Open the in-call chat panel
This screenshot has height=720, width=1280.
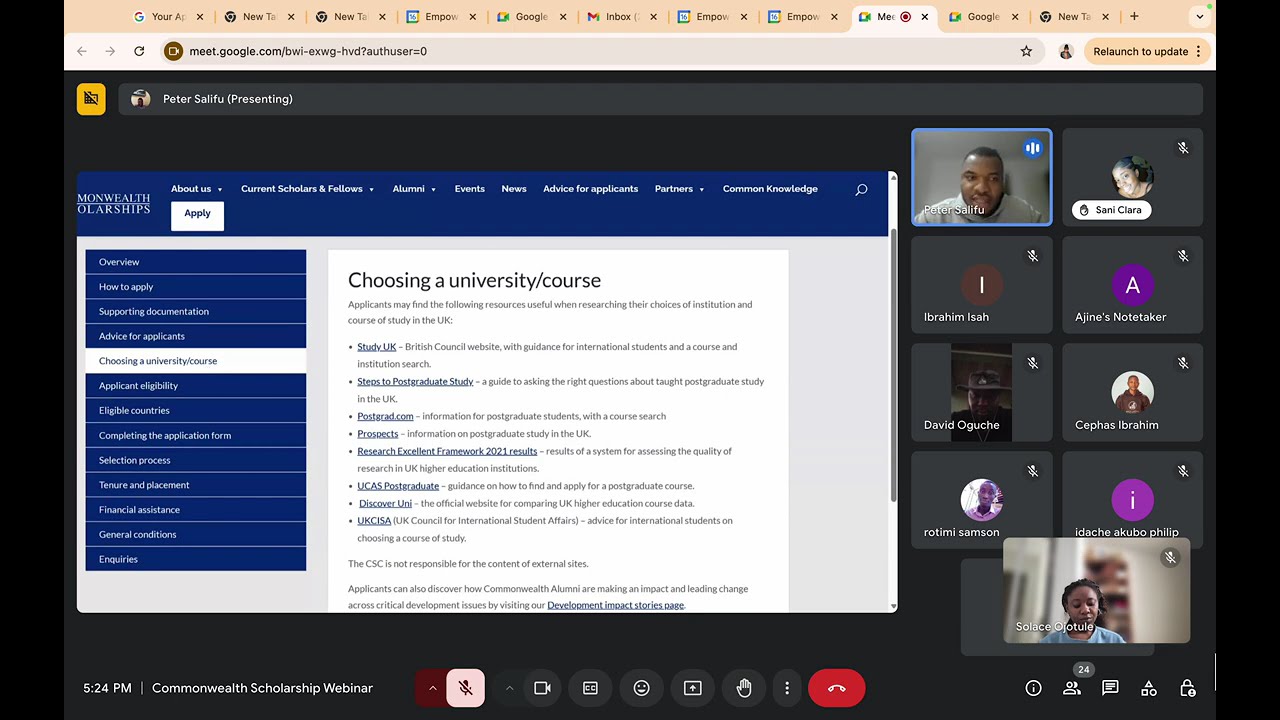pos(1110,688)
